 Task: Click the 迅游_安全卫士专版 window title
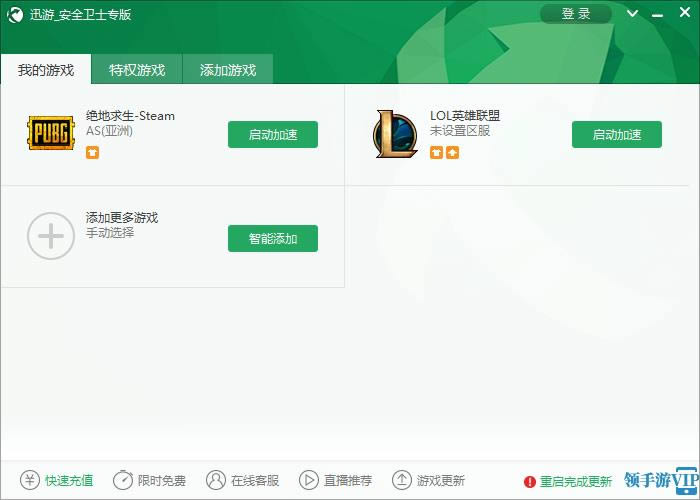click(80, 15)
